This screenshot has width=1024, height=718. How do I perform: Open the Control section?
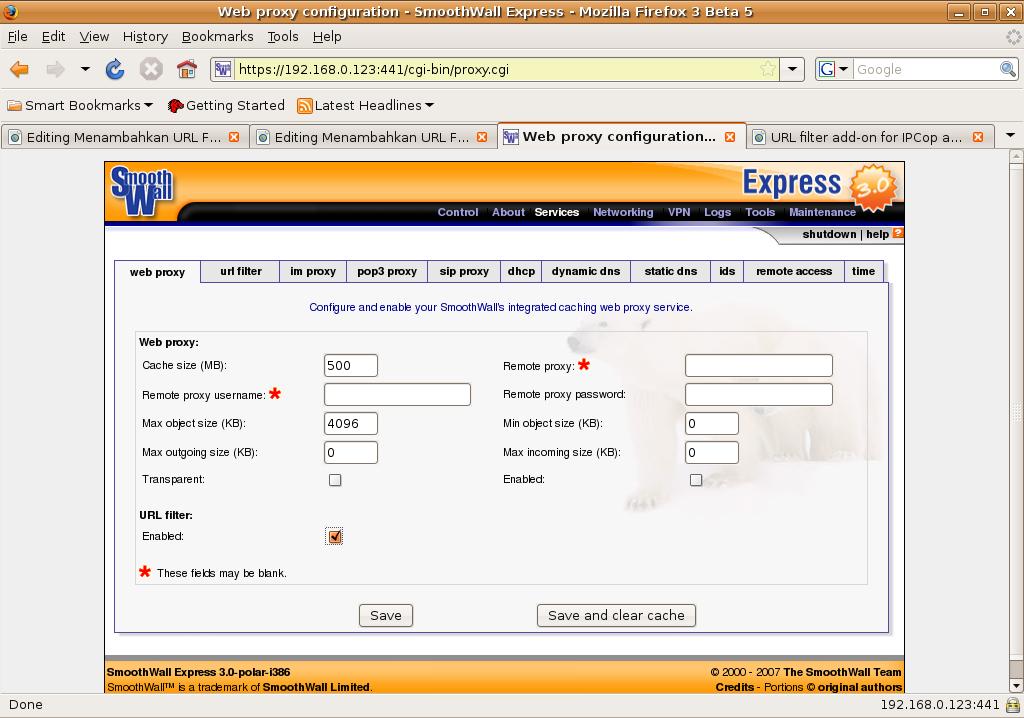(458, 212)
